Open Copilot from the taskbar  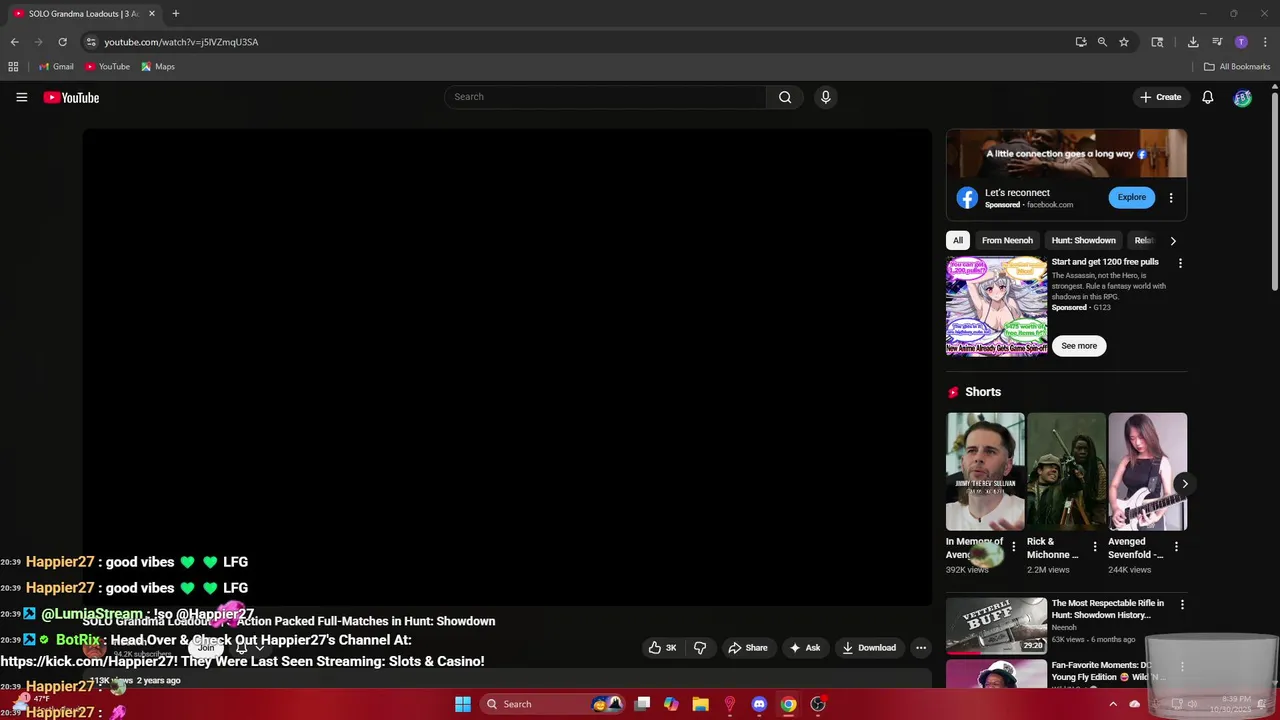point(671,704)
